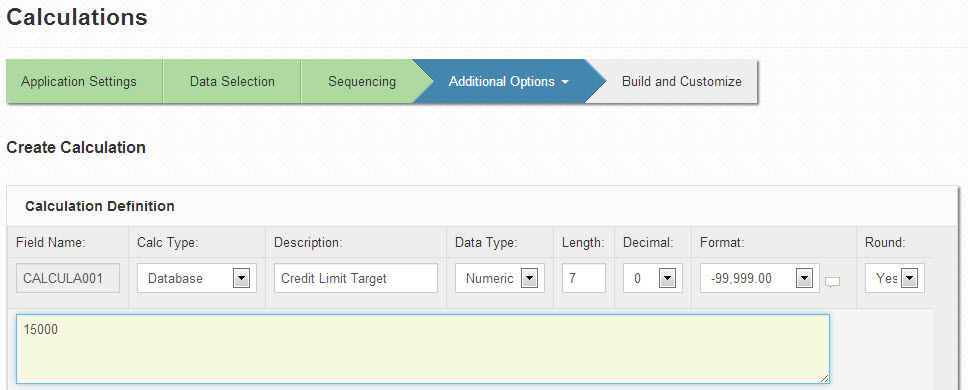Click the Additional Options caret arrow
Screen dimensions: 968x390
[x=565, y=83]
